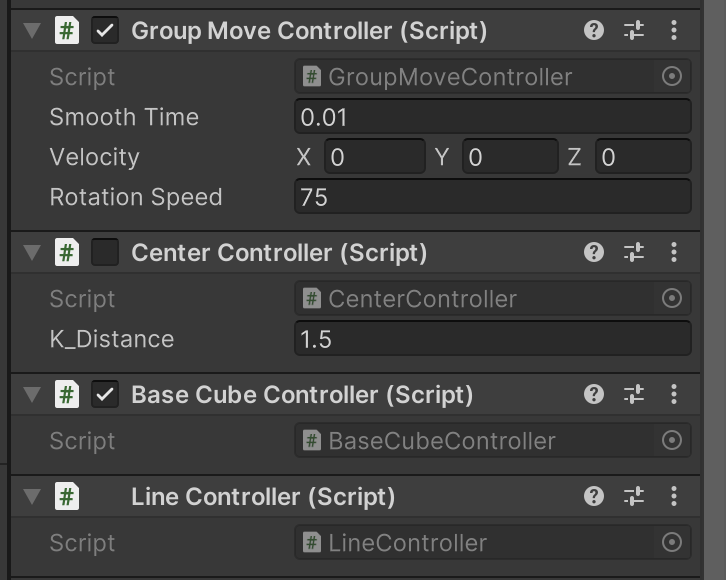
Task: Disable the Base Cube Controller component
Action: click(x=105, y=394)
